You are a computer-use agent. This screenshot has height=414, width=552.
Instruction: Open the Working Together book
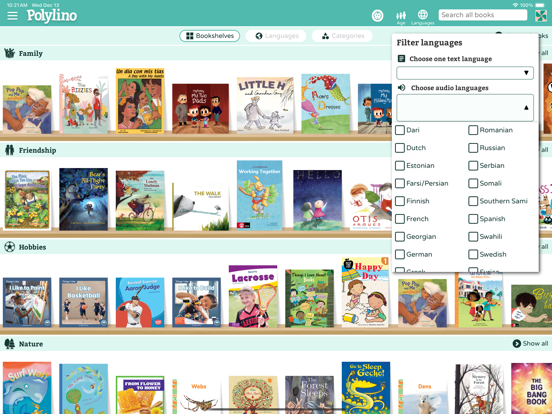259,195
